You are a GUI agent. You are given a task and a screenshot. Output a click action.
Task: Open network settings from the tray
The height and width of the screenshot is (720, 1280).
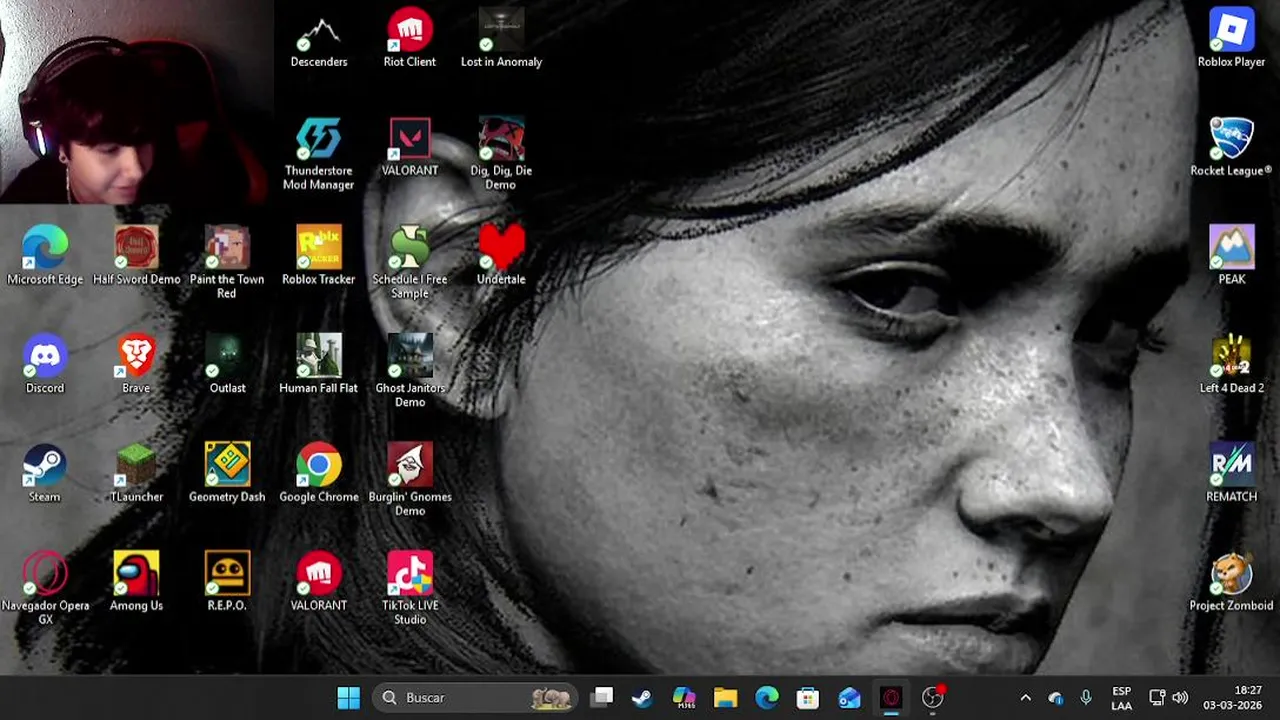[x=1157, y=698]
